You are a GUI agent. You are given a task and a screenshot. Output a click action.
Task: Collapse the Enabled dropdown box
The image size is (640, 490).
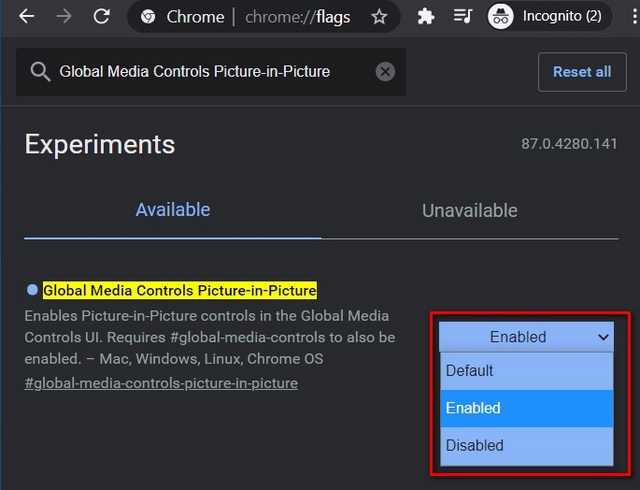526,337
